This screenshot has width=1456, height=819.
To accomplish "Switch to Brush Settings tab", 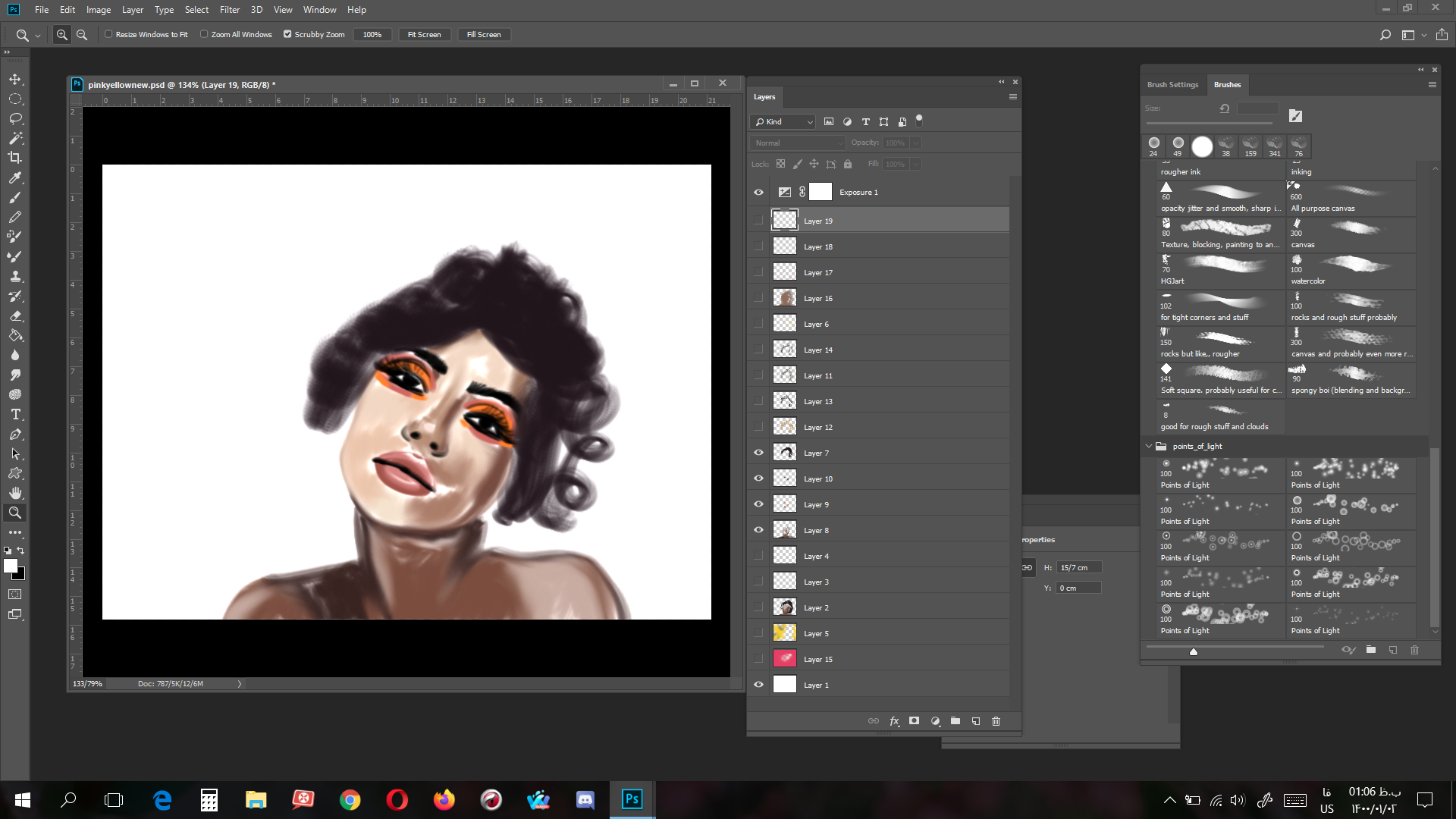I will (1172, 85).
